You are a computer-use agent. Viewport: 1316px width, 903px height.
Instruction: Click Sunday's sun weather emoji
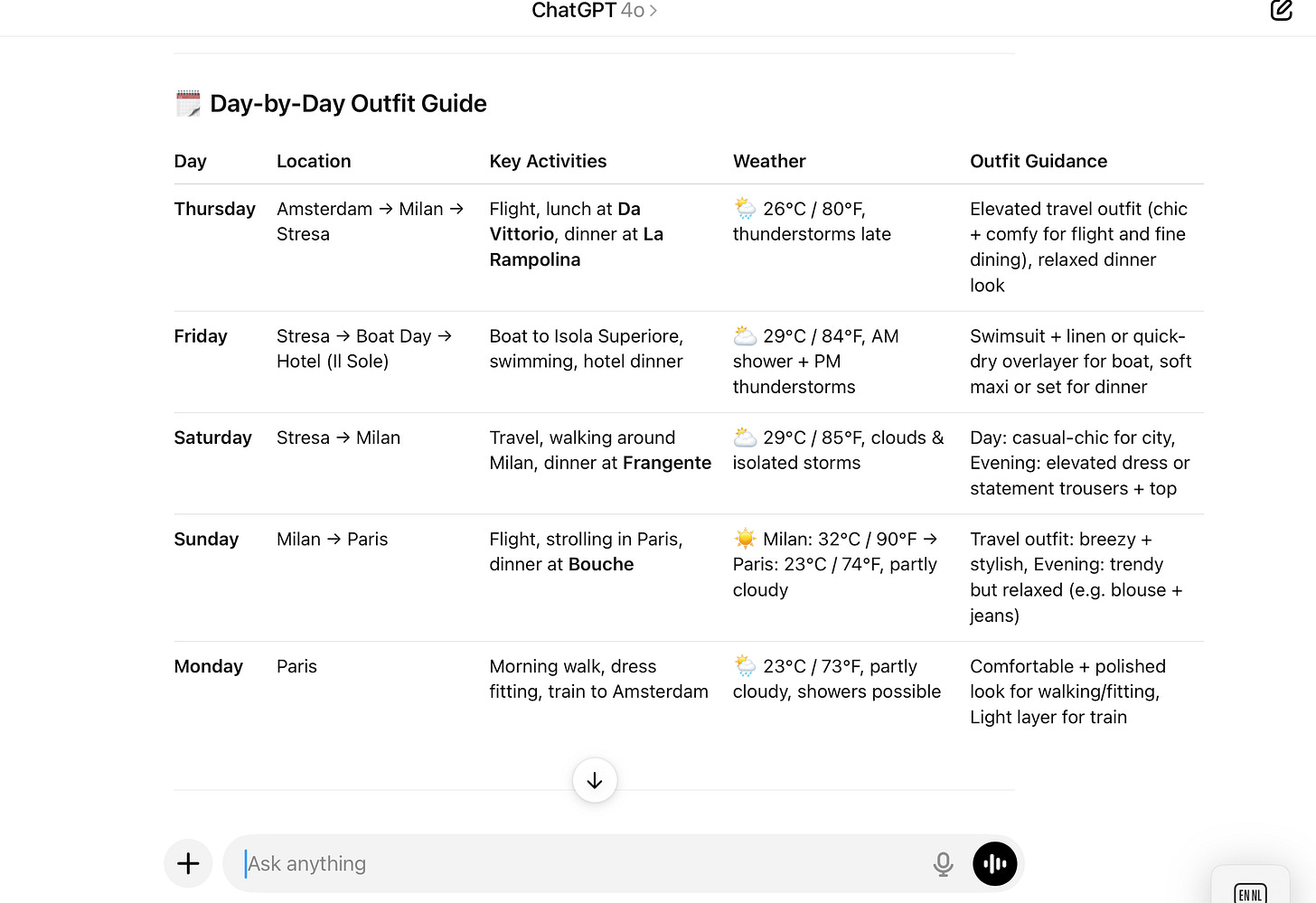click(x=745, y=540)
